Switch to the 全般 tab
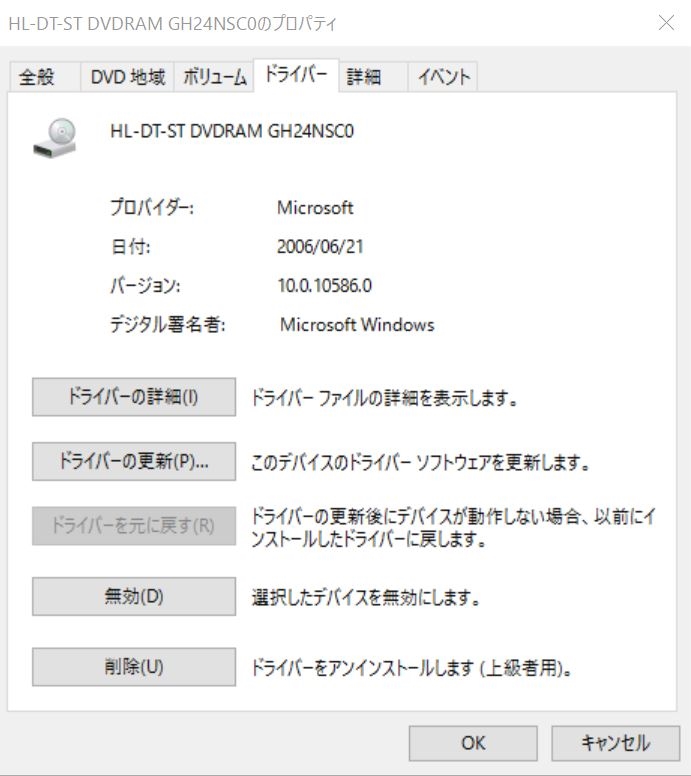Image resolution: width=691 pixels, height=776 pixels. coord(37,77)
